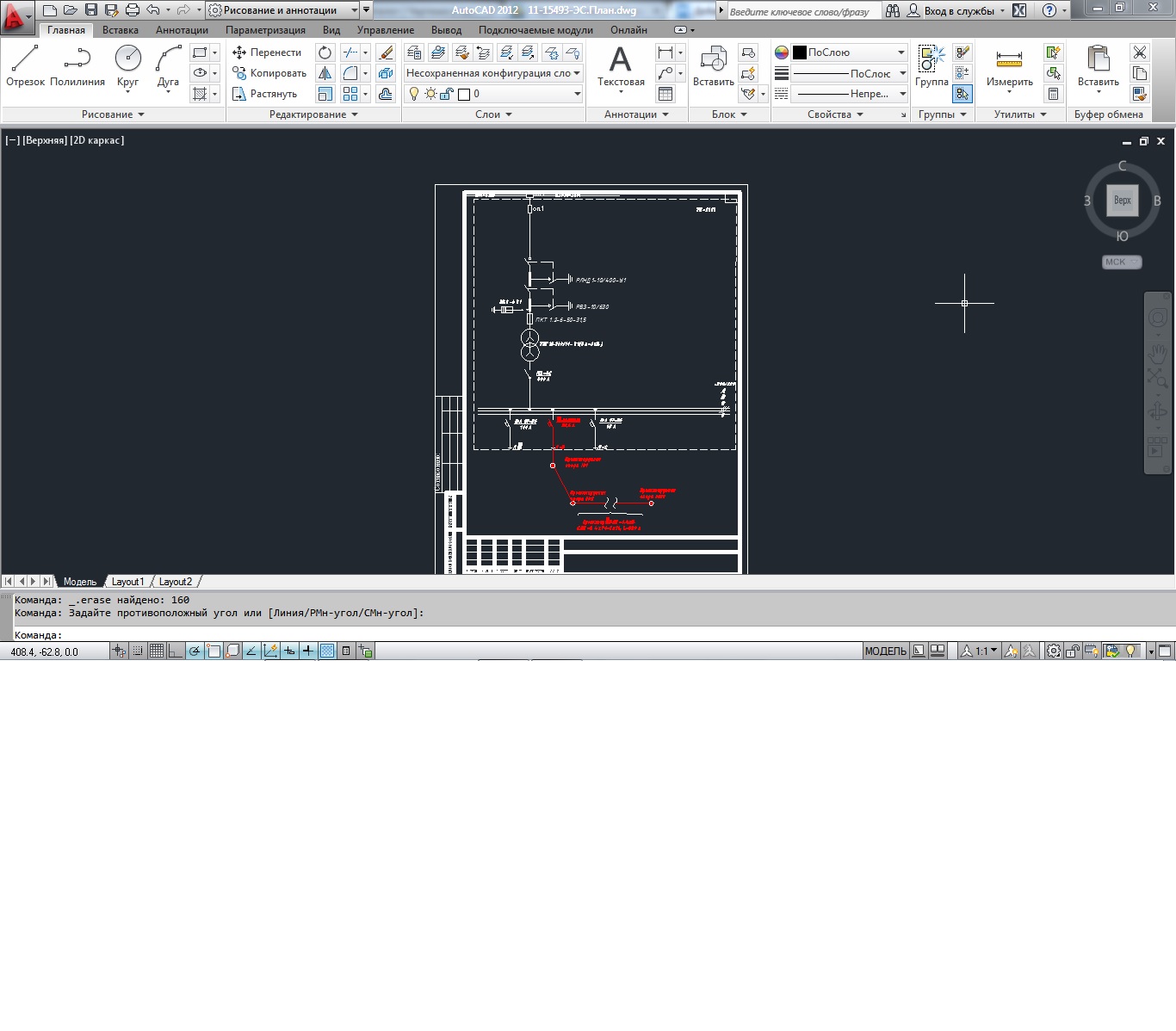
Task: Click the Текстовая (Text) tool
Action: [x=621, y=67]
